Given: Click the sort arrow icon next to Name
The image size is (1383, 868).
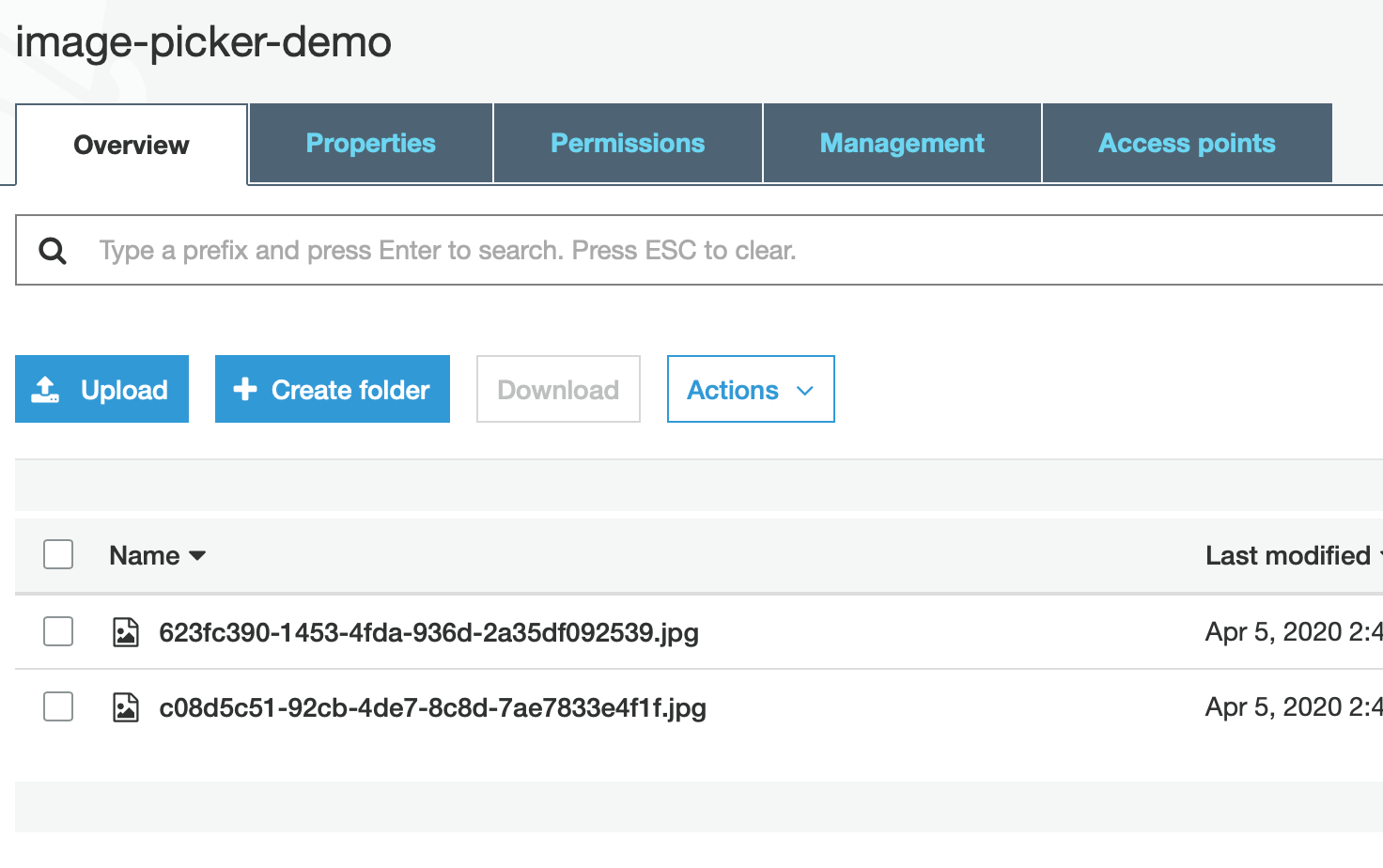Looking at the screenshot, I should point(198,555).
